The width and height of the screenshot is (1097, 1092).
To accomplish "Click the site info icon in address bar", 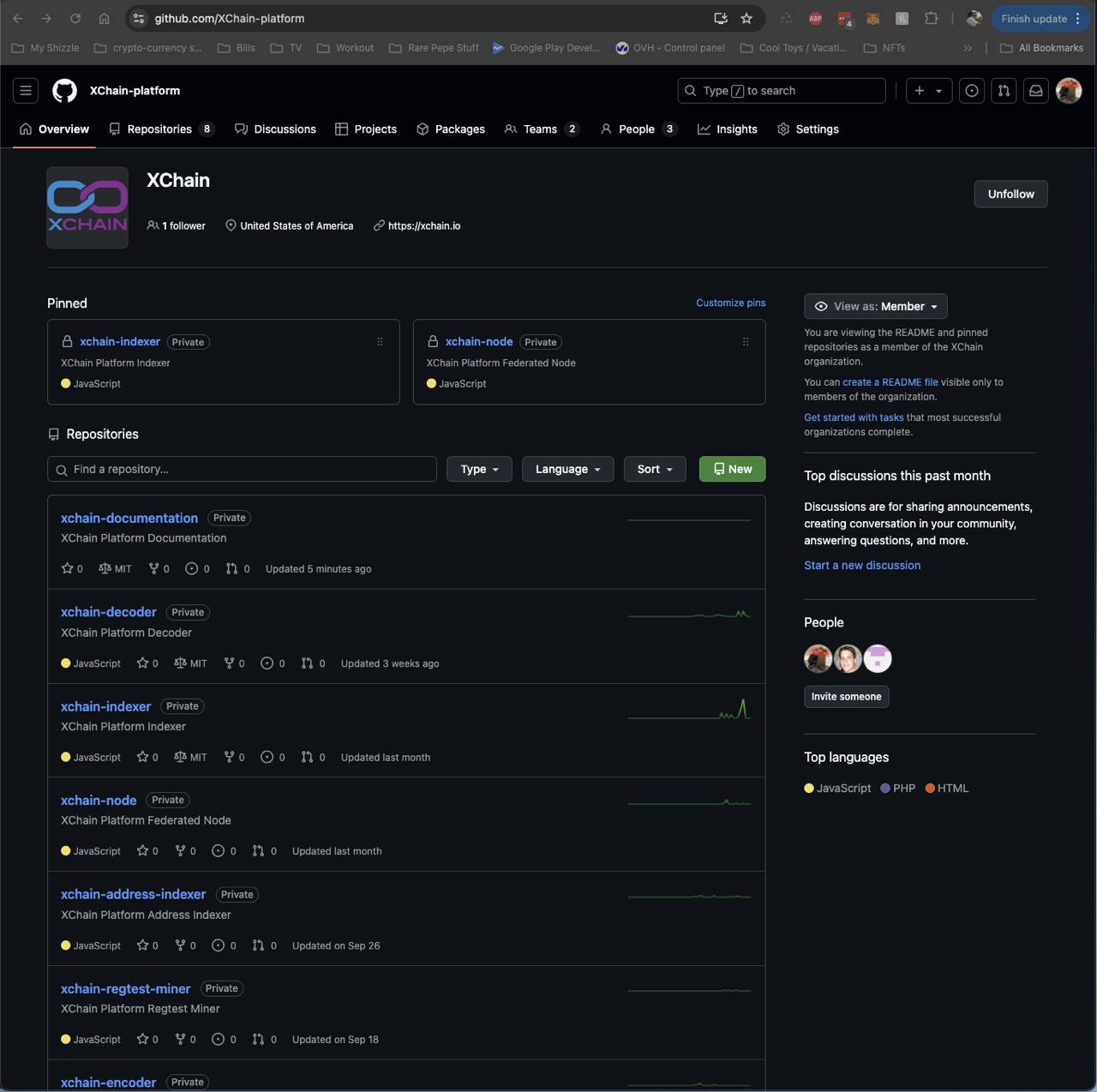I will (139, 18).
